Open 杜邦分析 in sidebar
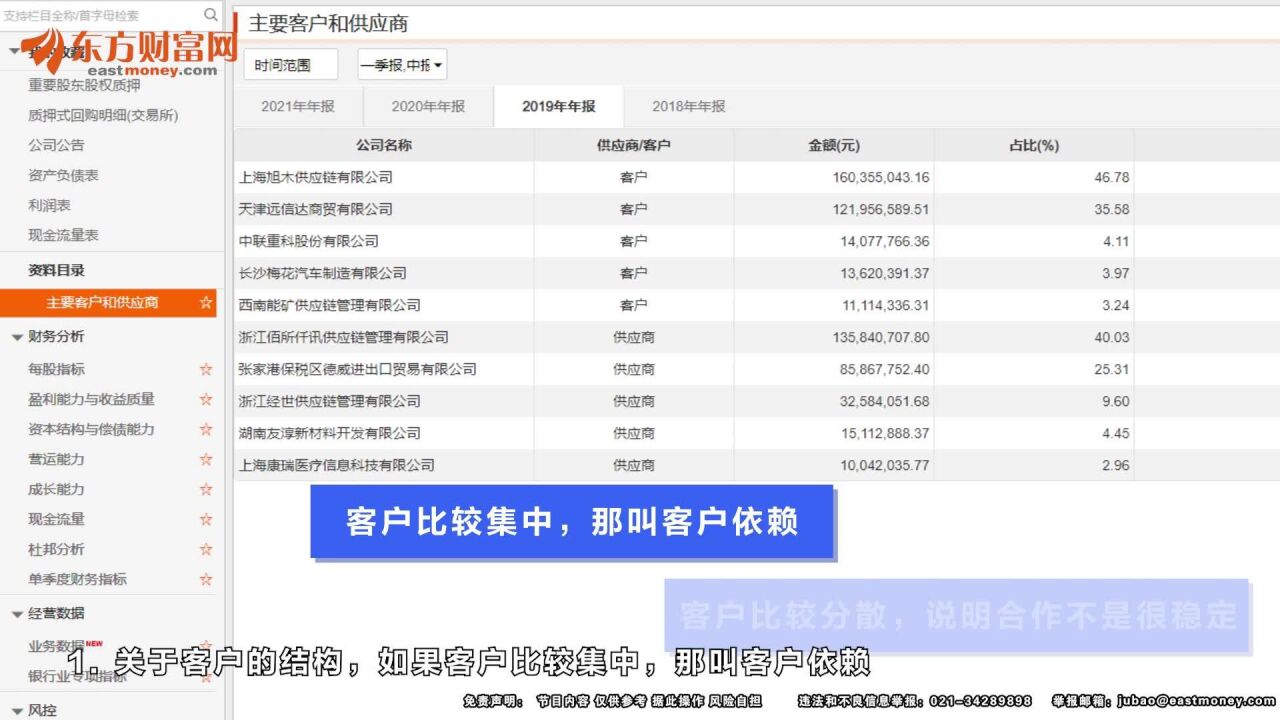This screenshot has width=1280, height=720. 56,549
